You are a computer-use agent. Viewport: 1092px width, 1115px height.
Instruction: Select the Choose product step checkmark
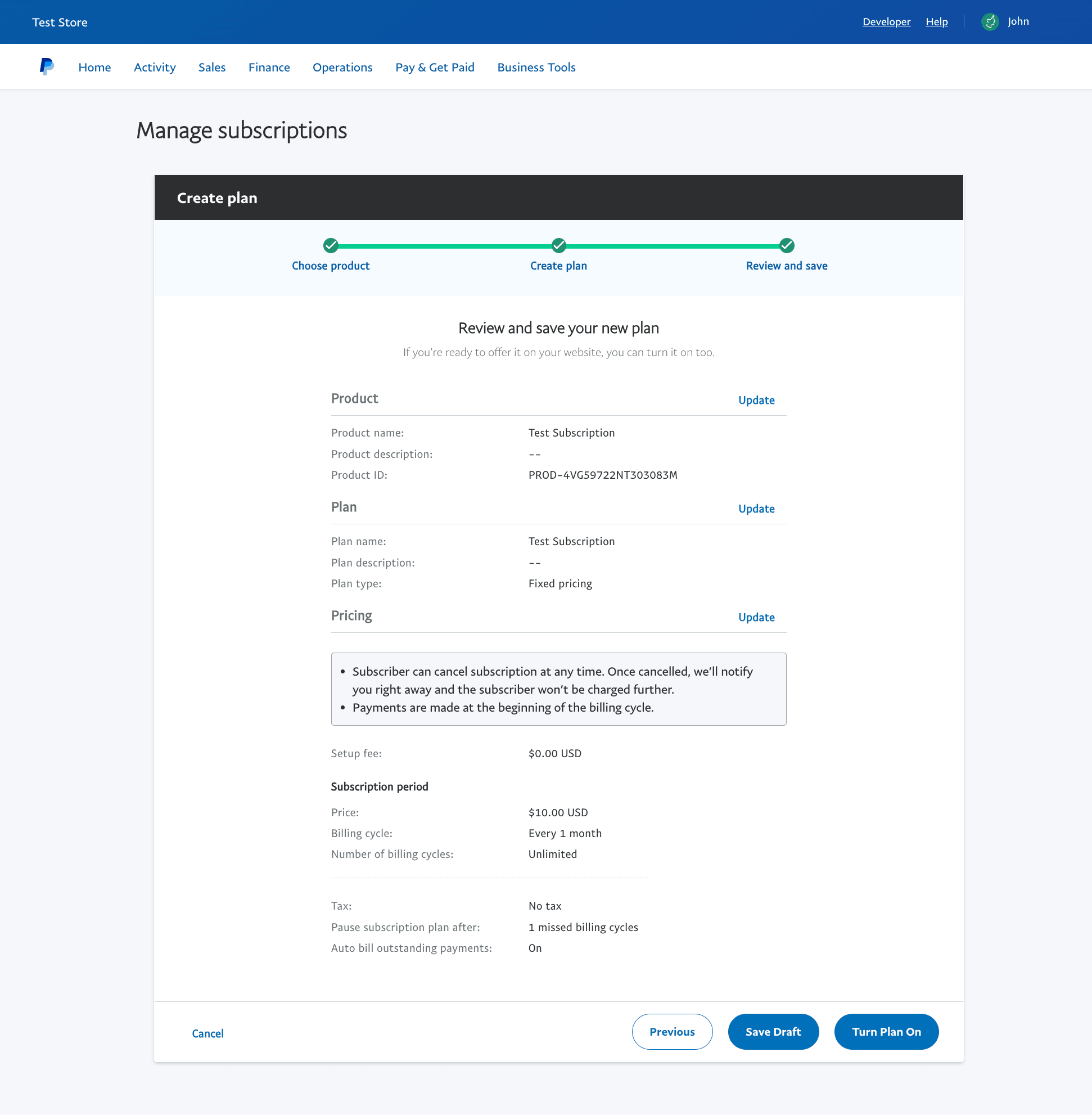(x=330, y=246)
